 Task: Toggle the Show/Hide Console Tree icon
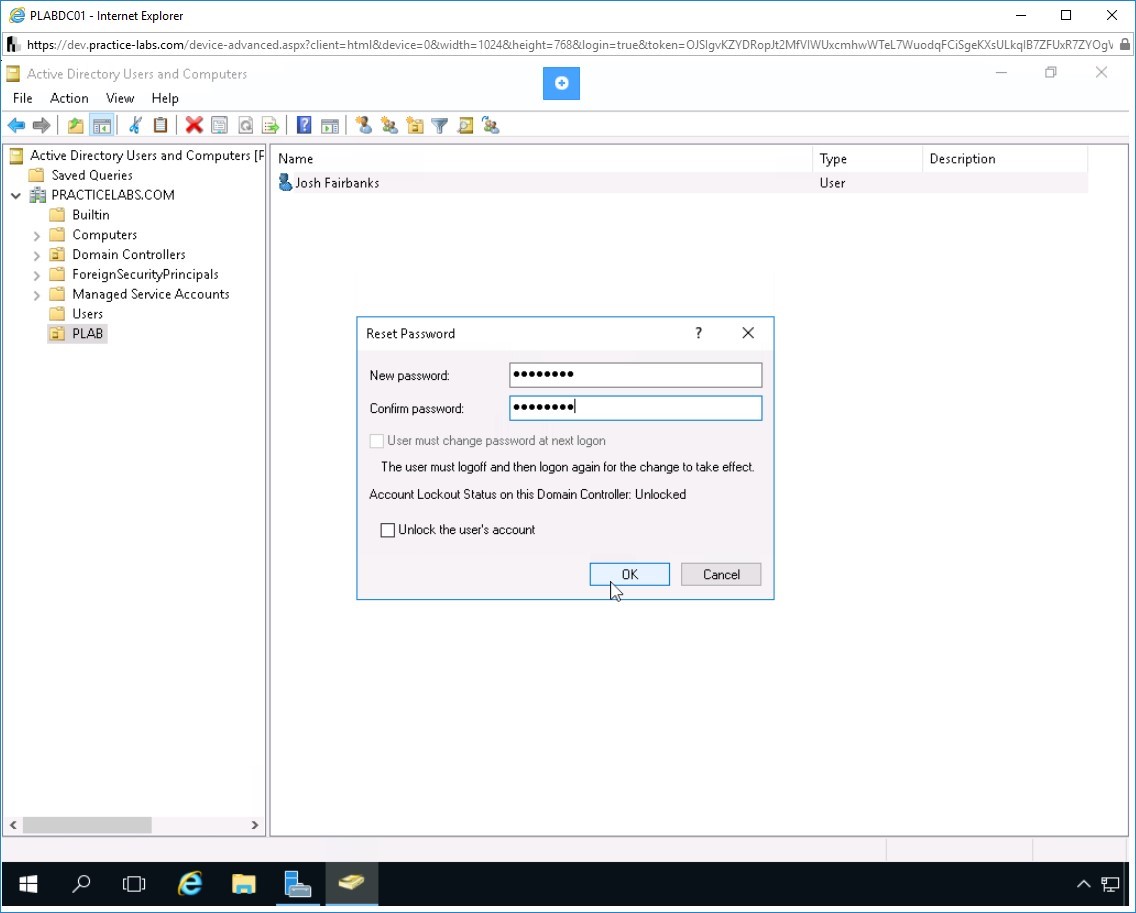coord(101,125)
